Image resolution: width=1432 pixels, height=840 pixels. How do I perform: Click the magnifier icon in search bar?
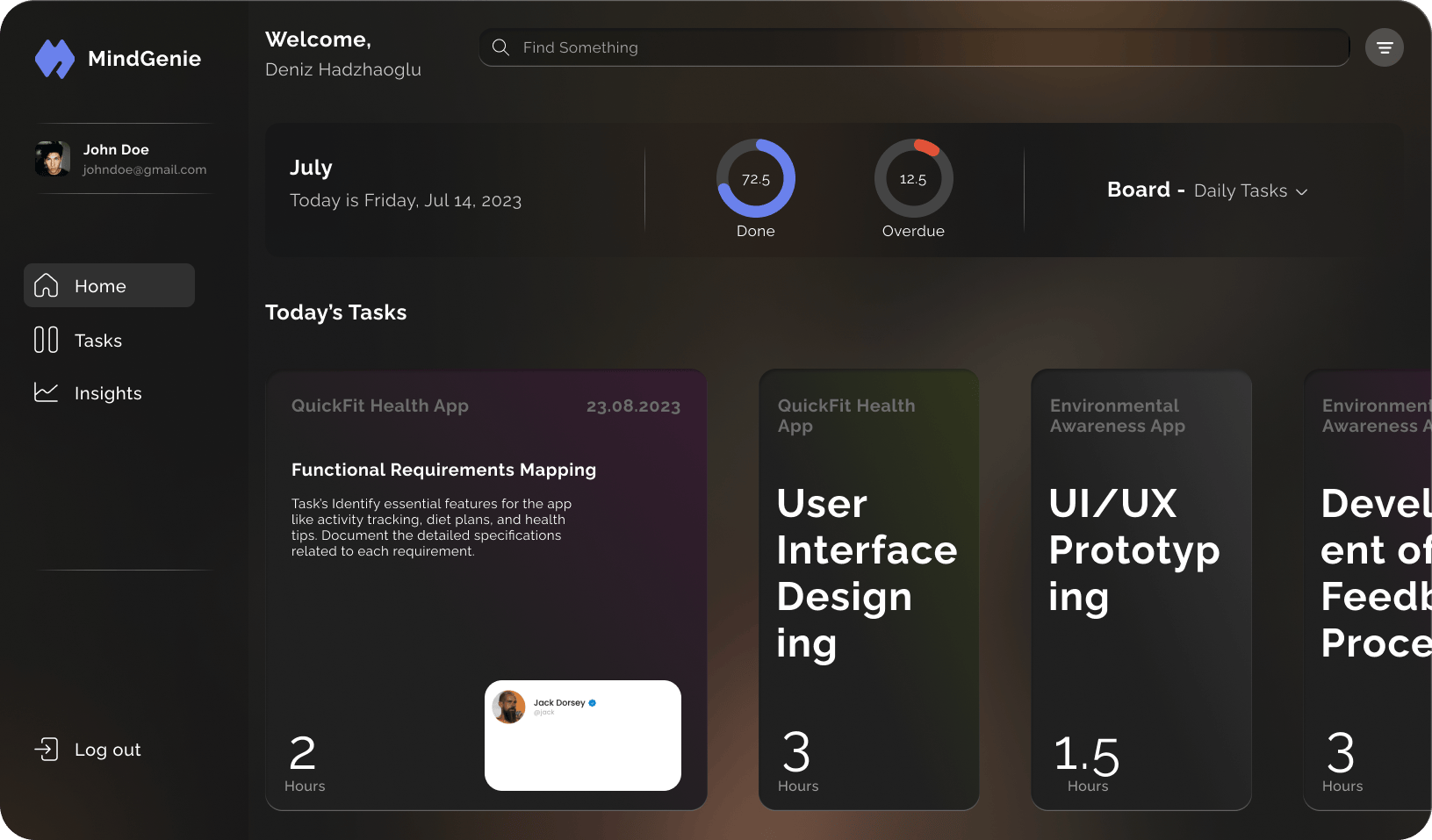(500, 47)
